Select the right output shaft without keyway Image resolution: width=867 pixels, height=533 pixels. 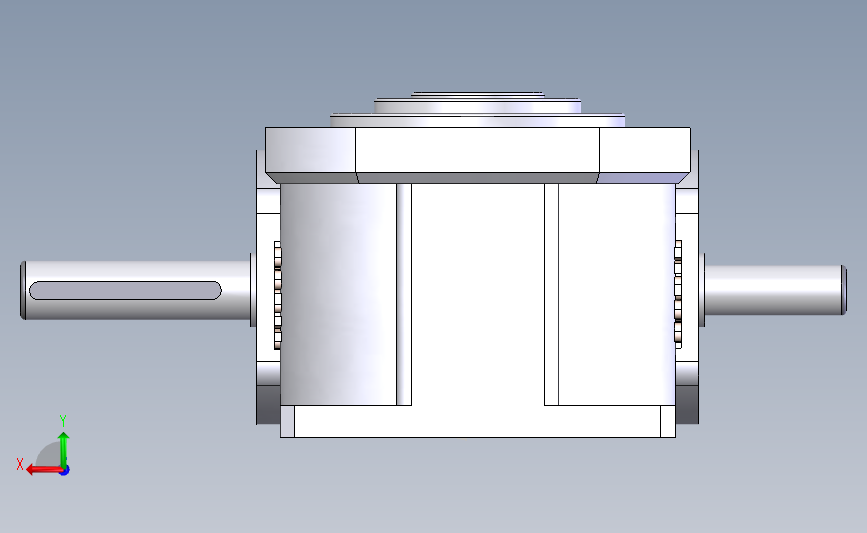coord(775,290)
